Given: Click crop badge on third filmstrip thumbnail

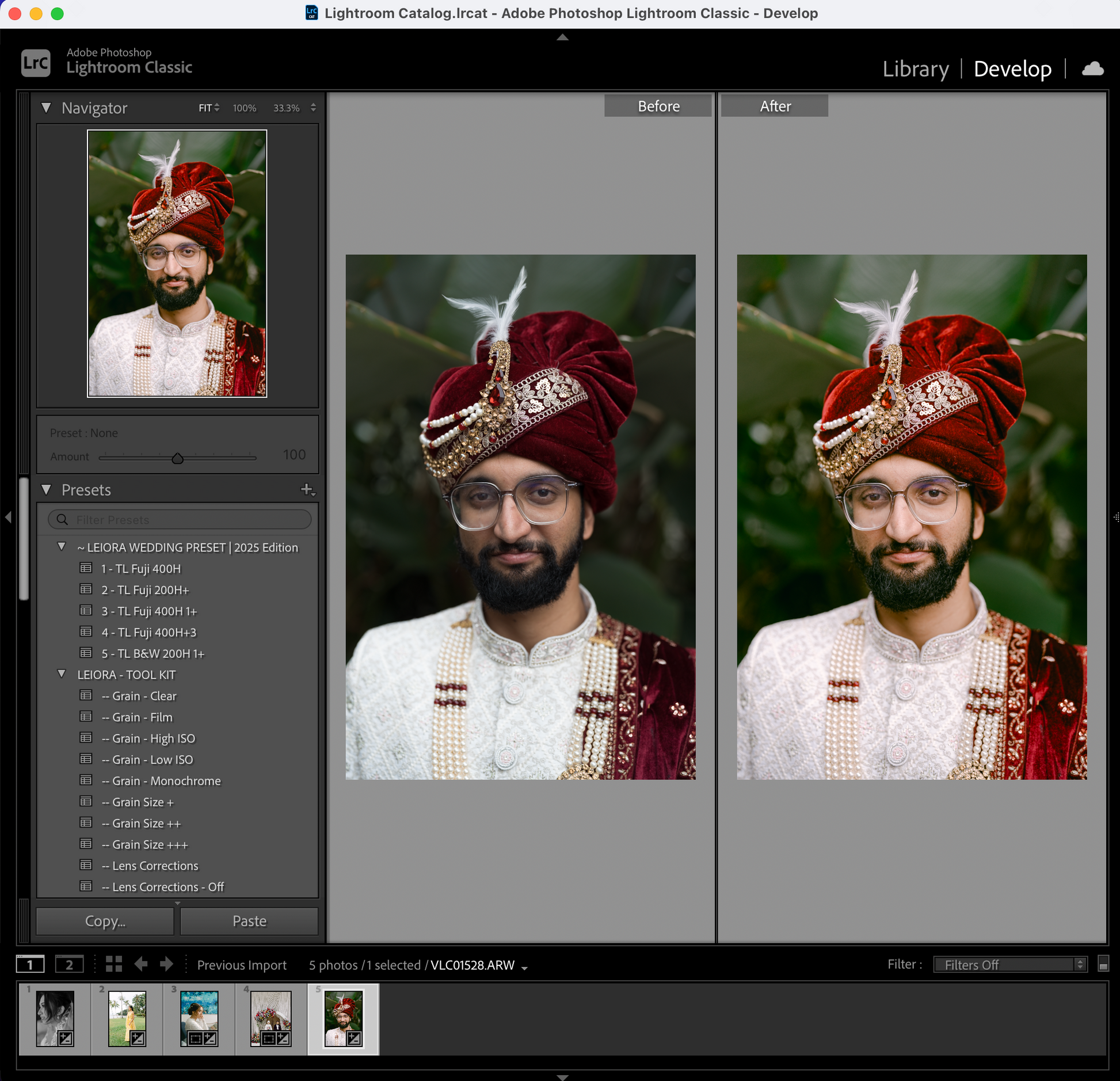Looking at the screenshot, I should [196, 1038].
